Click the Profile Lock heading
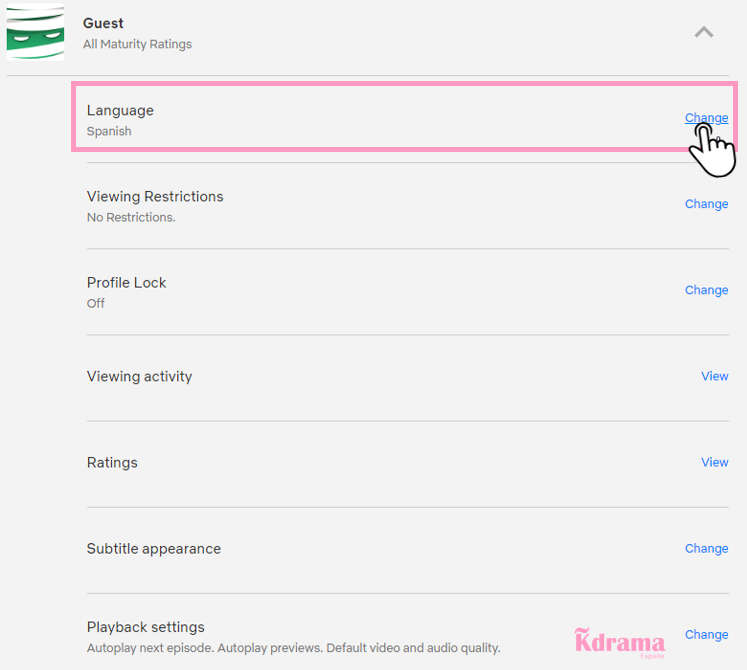Screen dimensions: 747x670 pos(126,283)
